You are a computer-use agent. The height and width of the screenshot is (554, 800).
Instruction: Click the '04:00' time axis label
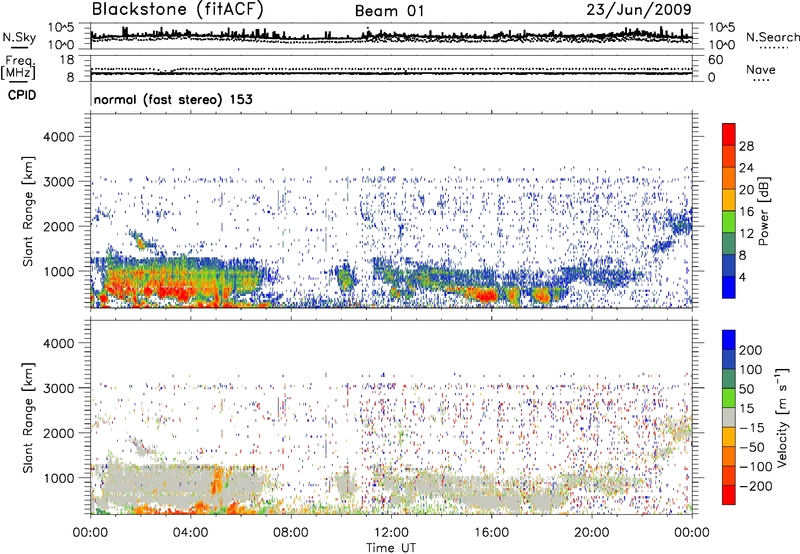tap(191, 533)
